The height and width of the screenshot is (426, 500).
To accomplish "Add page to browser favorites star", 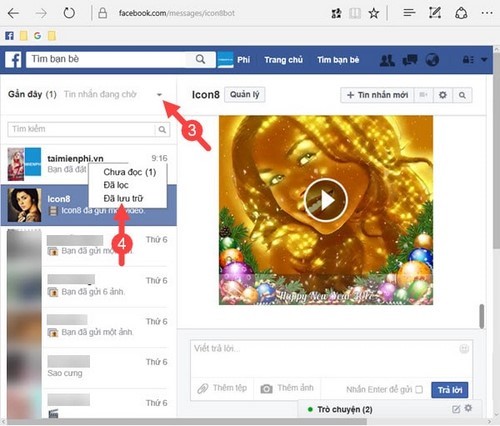I will [374, 13].
